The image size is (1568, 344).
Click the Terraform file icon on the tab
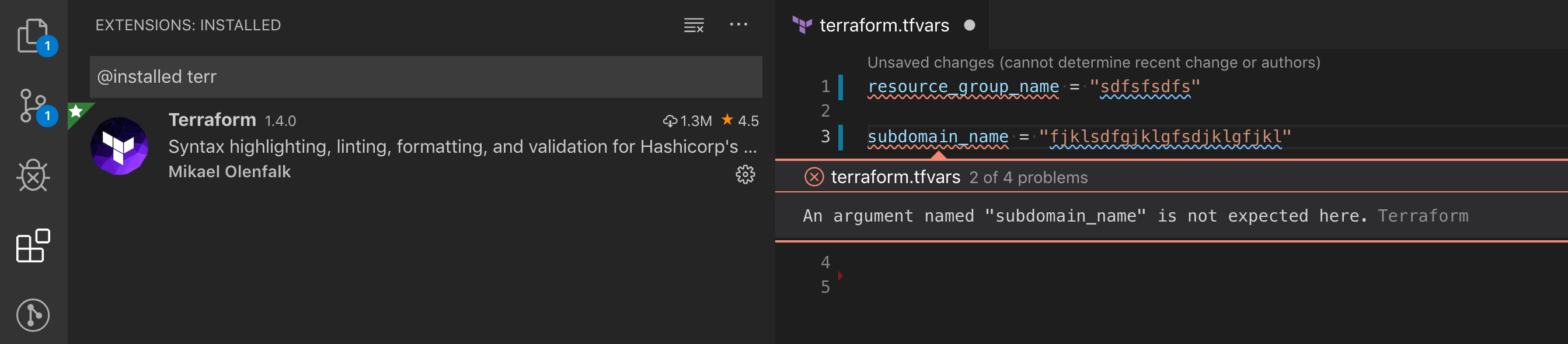tap(802, 25)
